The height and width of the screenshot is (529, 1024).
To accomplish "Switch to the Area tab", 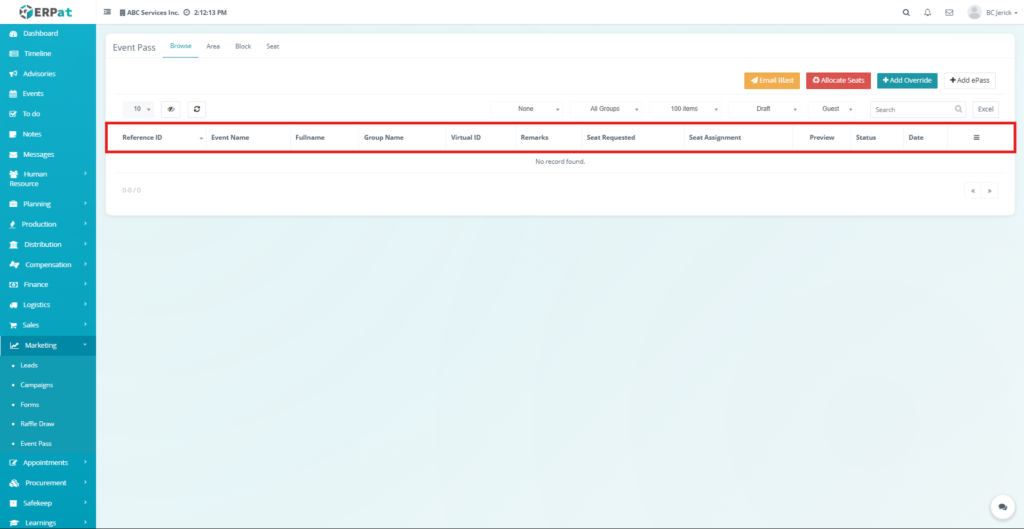I will tap(213, 47).
